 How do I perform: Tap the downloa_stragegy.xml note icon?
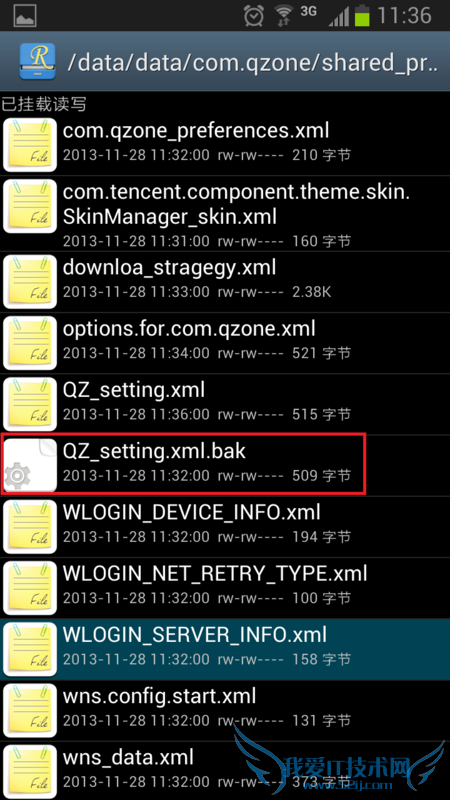point(30,282)
